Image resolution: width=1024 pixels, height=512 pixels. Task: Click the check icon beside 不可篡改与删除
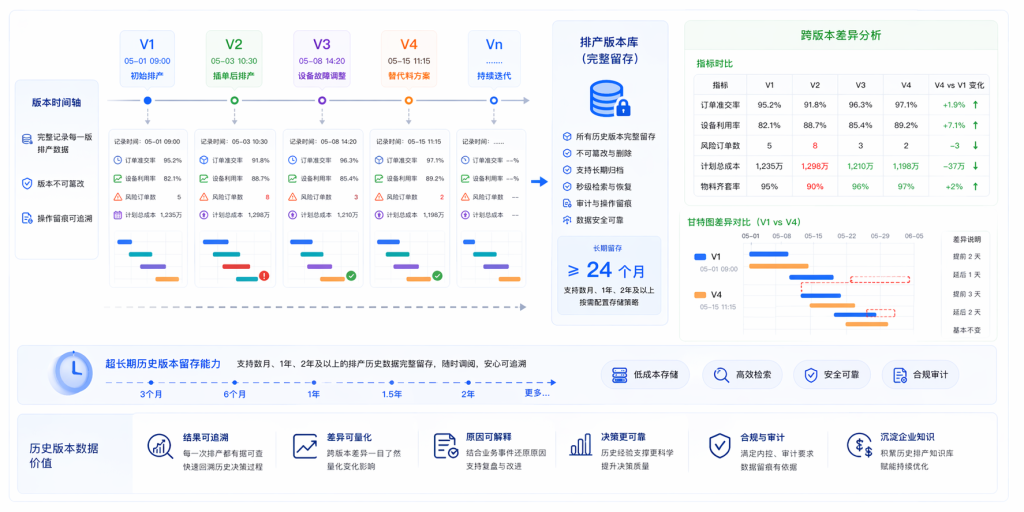[567, 153]
